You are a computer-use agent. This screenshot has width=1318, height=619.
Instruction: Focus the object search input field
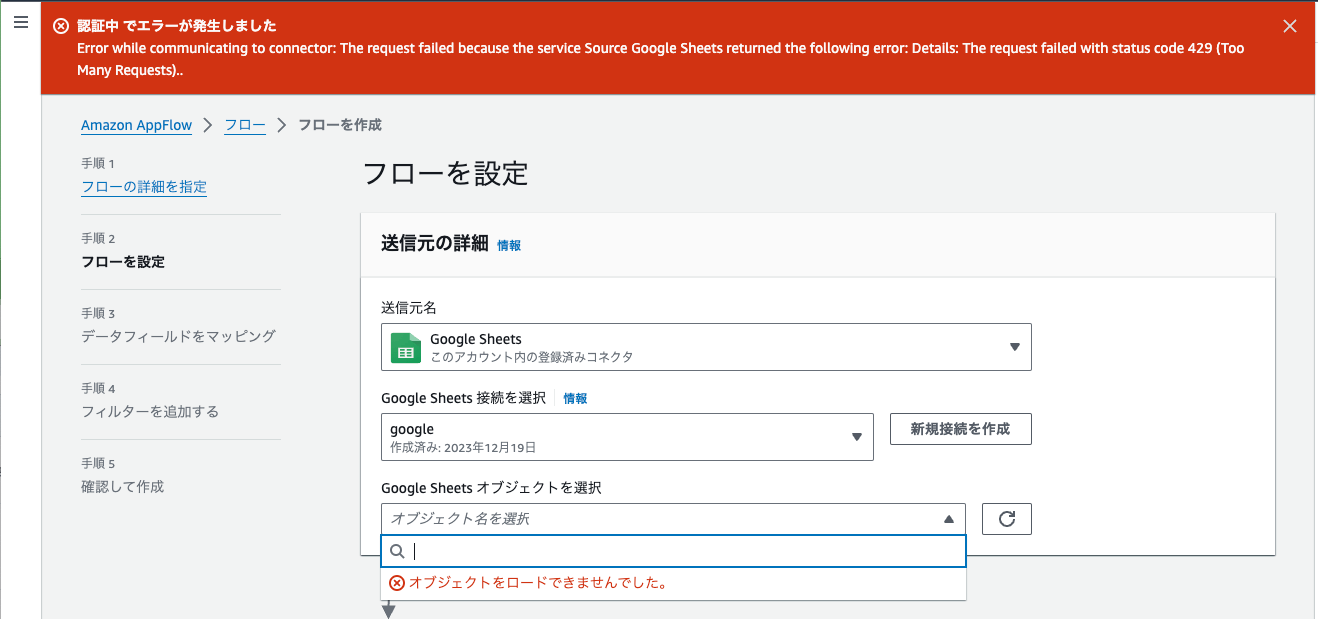[673, 551]
